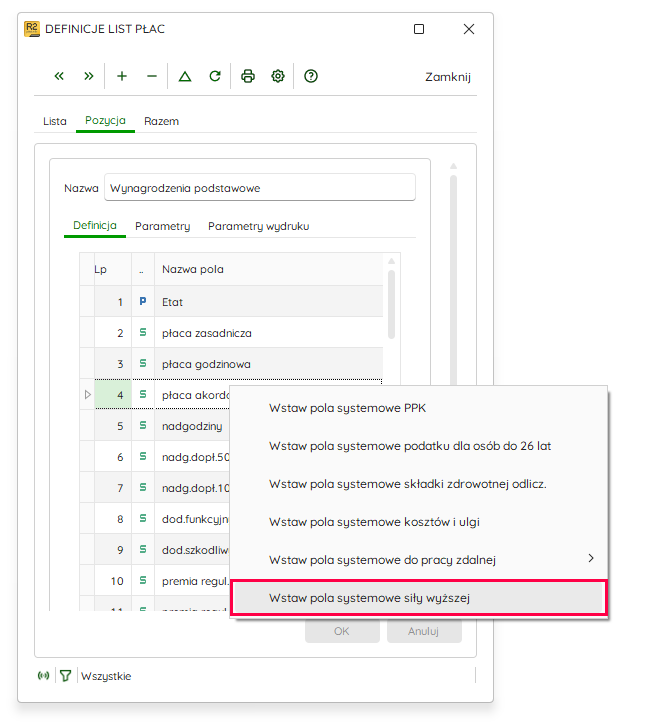
Task: Click the P type marker for Etat
Action: pyautogui.click(x=143, y=301)
